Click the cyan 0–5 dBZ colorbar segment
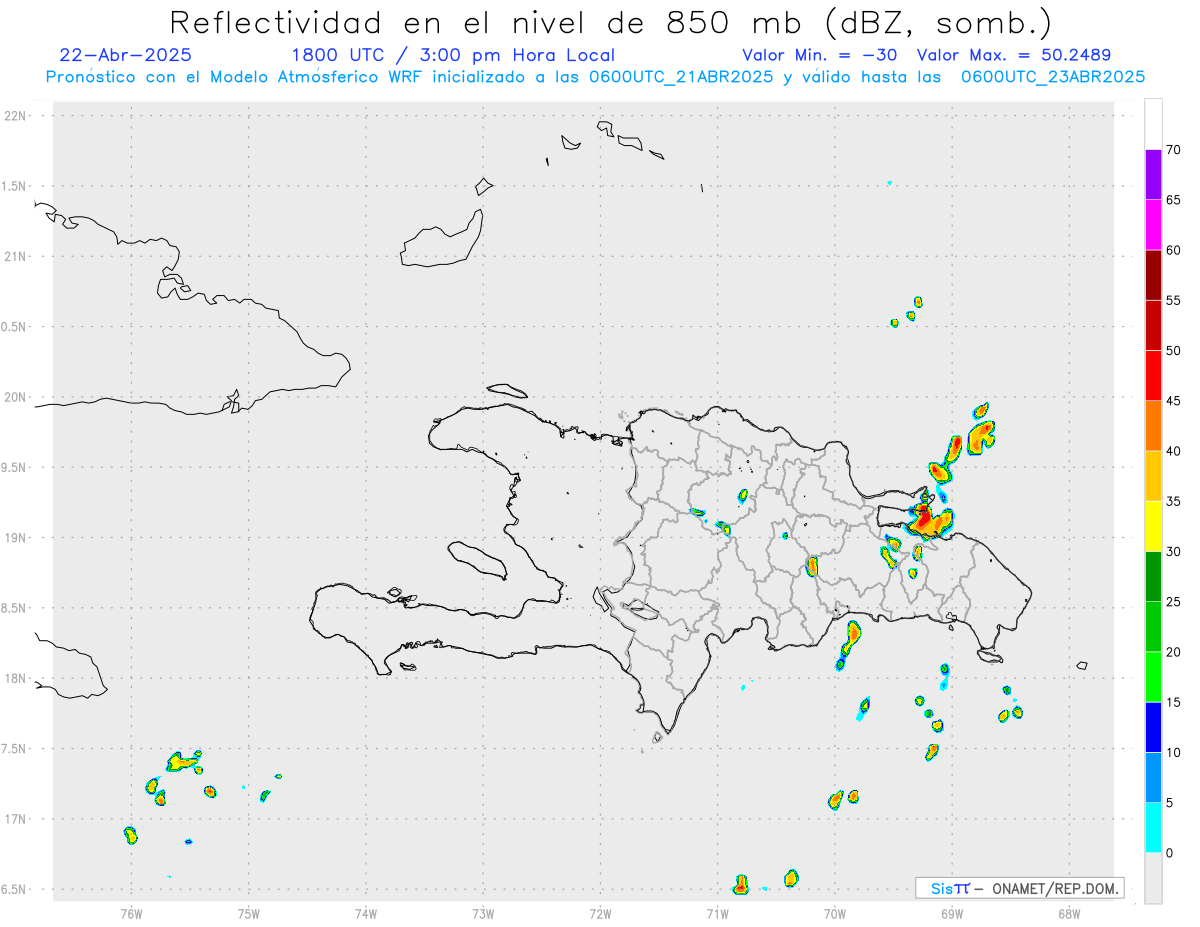The image size is (1200, 927). point(1153,828)
